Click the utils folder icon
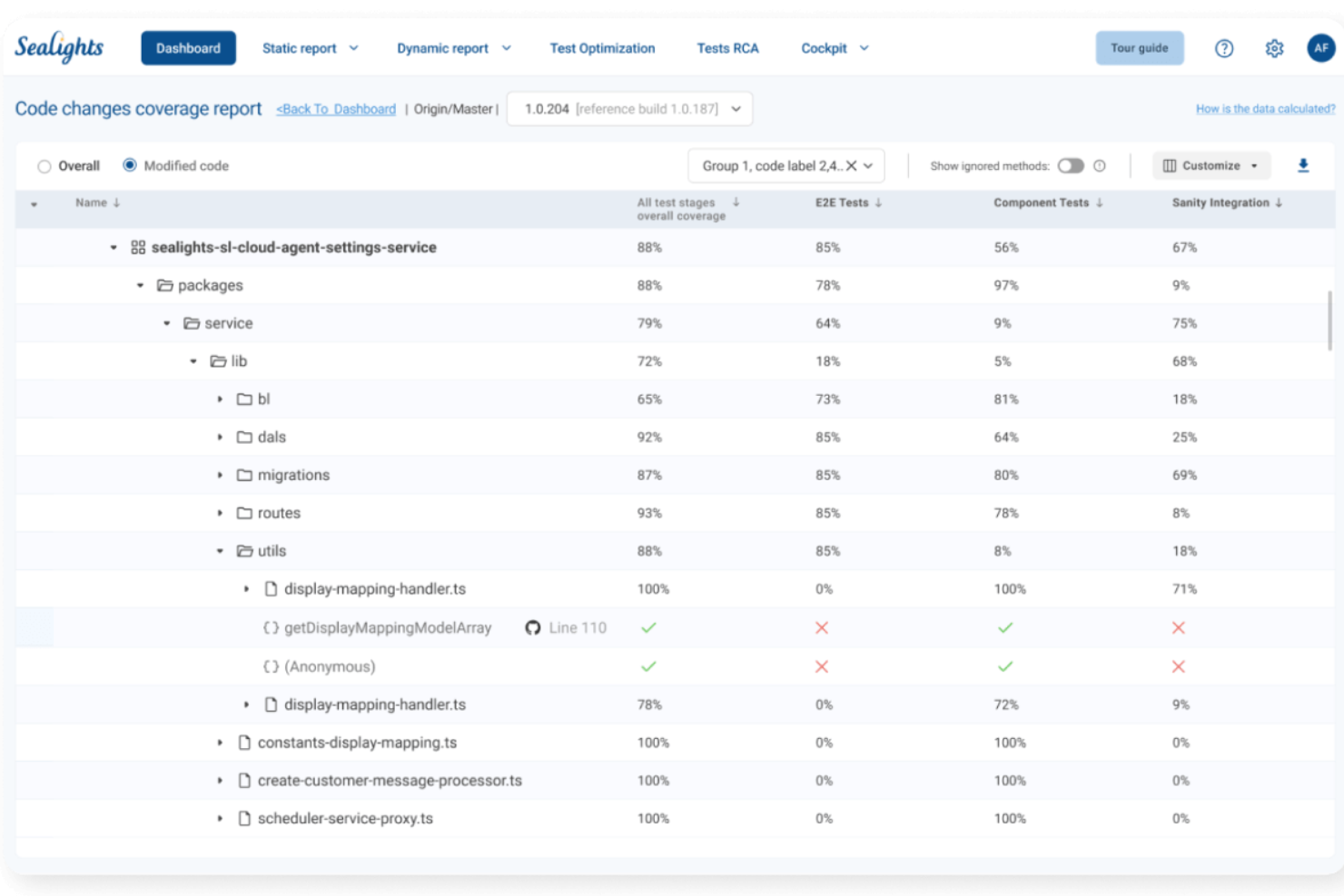The image size is (1344, 896). [245, 550]
